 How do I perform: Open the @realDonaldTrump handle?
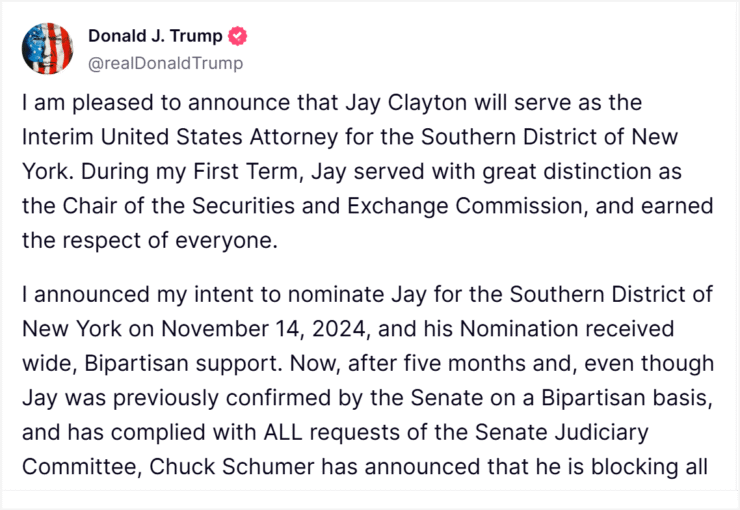pyautogui.click(x=166, y=63)
